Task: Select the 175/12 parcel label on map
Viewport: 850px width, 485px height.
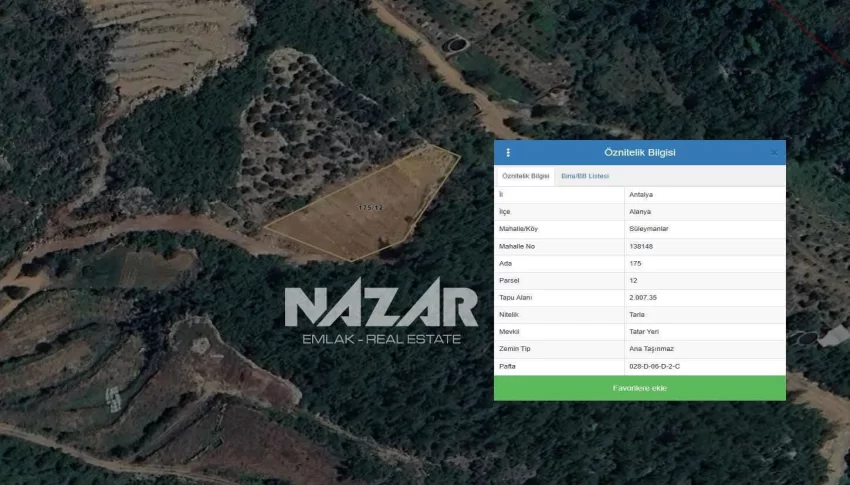Action: click(370, 208)
